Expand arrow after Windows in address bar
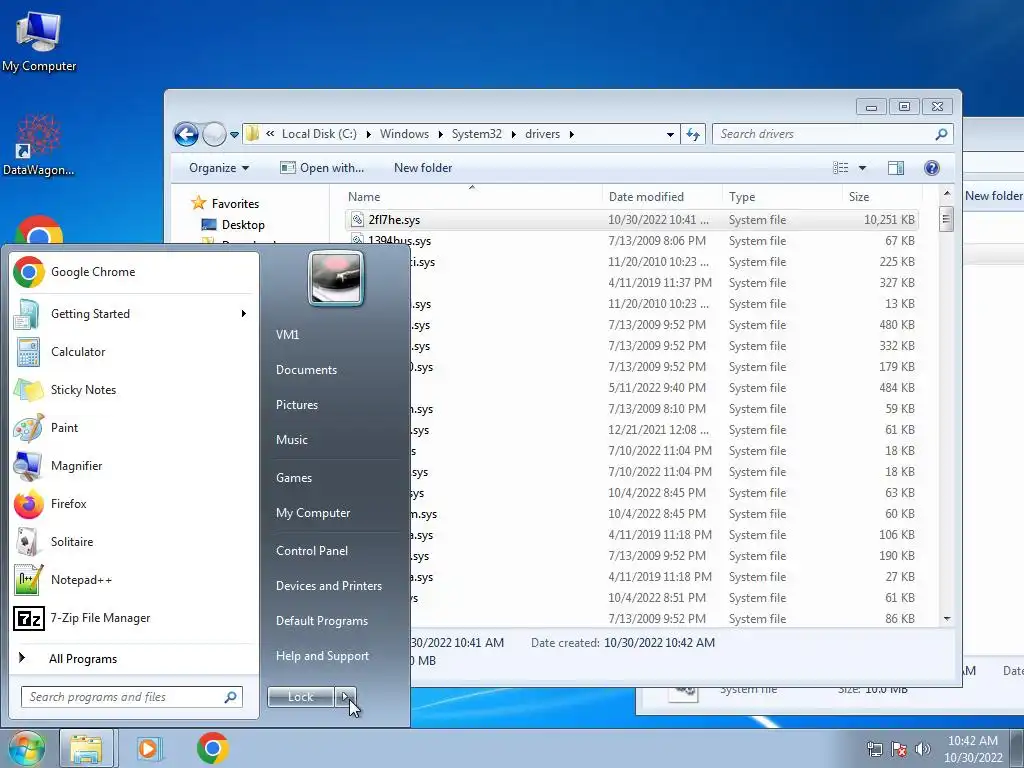1024x768 pixels. click(x=440, y=135)
